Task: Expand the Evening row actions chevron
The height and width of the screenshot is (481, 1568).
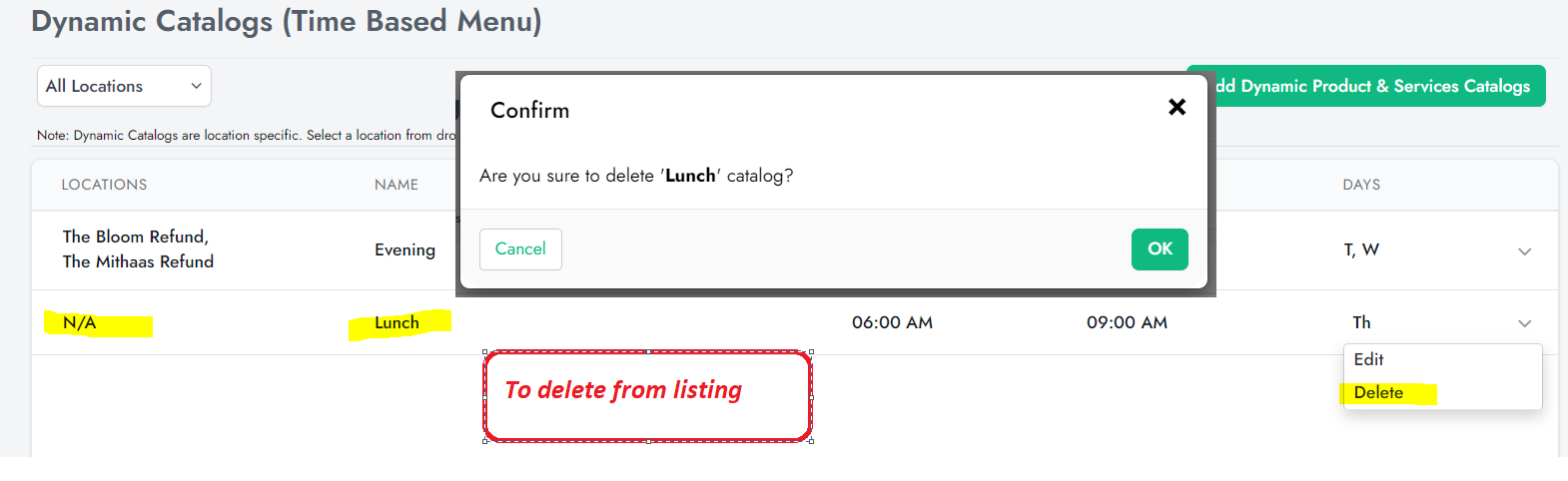Action: (x=1524, y=251)
